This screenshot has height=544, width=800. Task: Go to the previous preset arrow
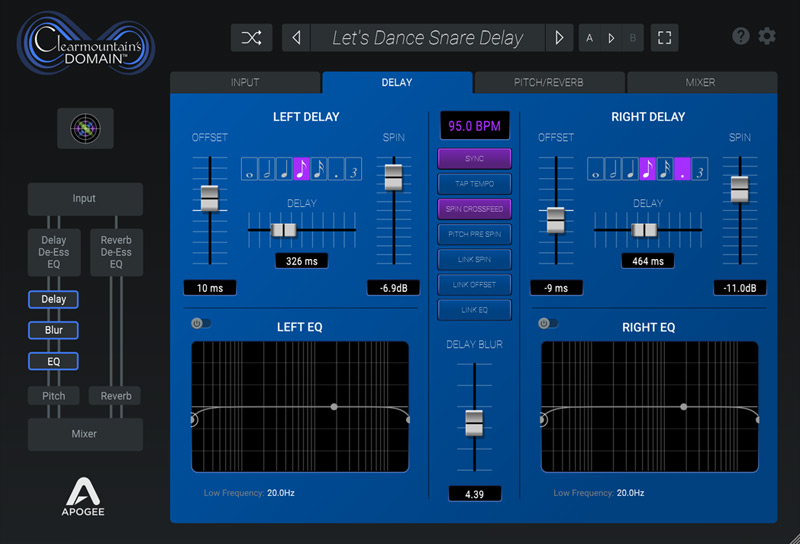pos(296,38)
